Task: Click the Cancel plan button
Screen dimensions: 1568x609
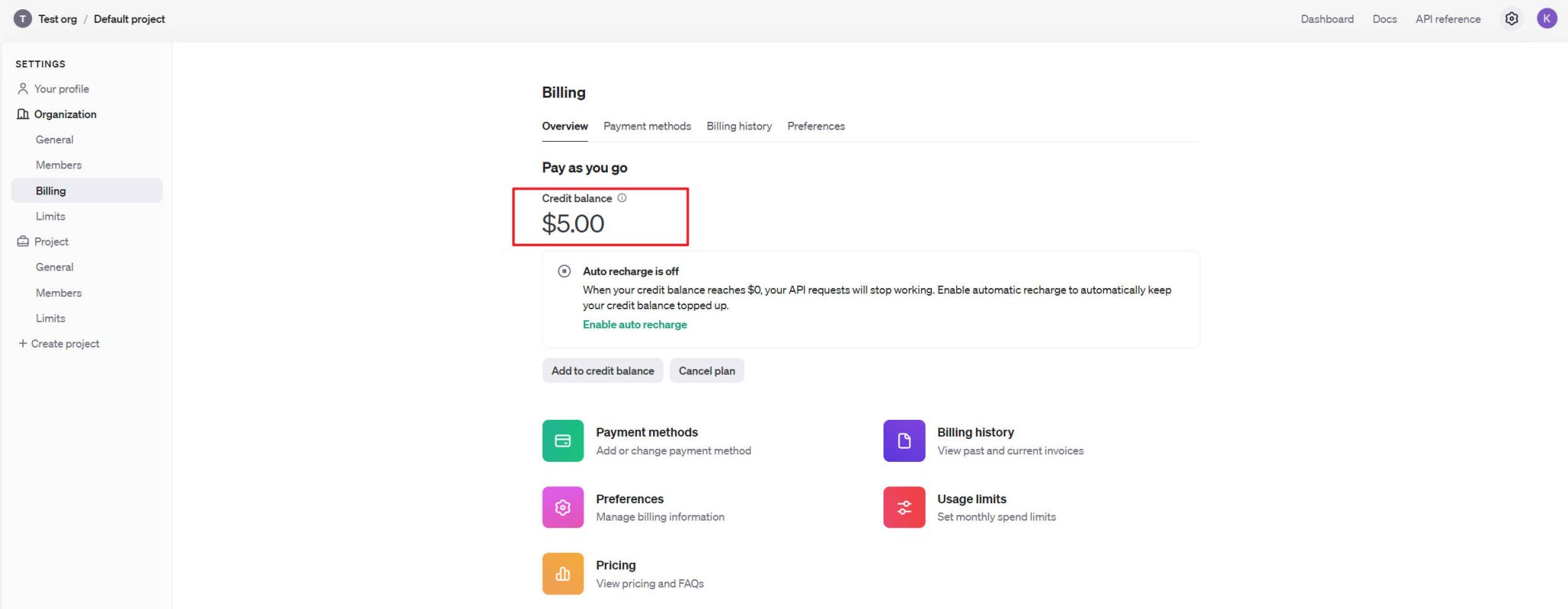Action: pyautogui.click(x=707, y=371)
